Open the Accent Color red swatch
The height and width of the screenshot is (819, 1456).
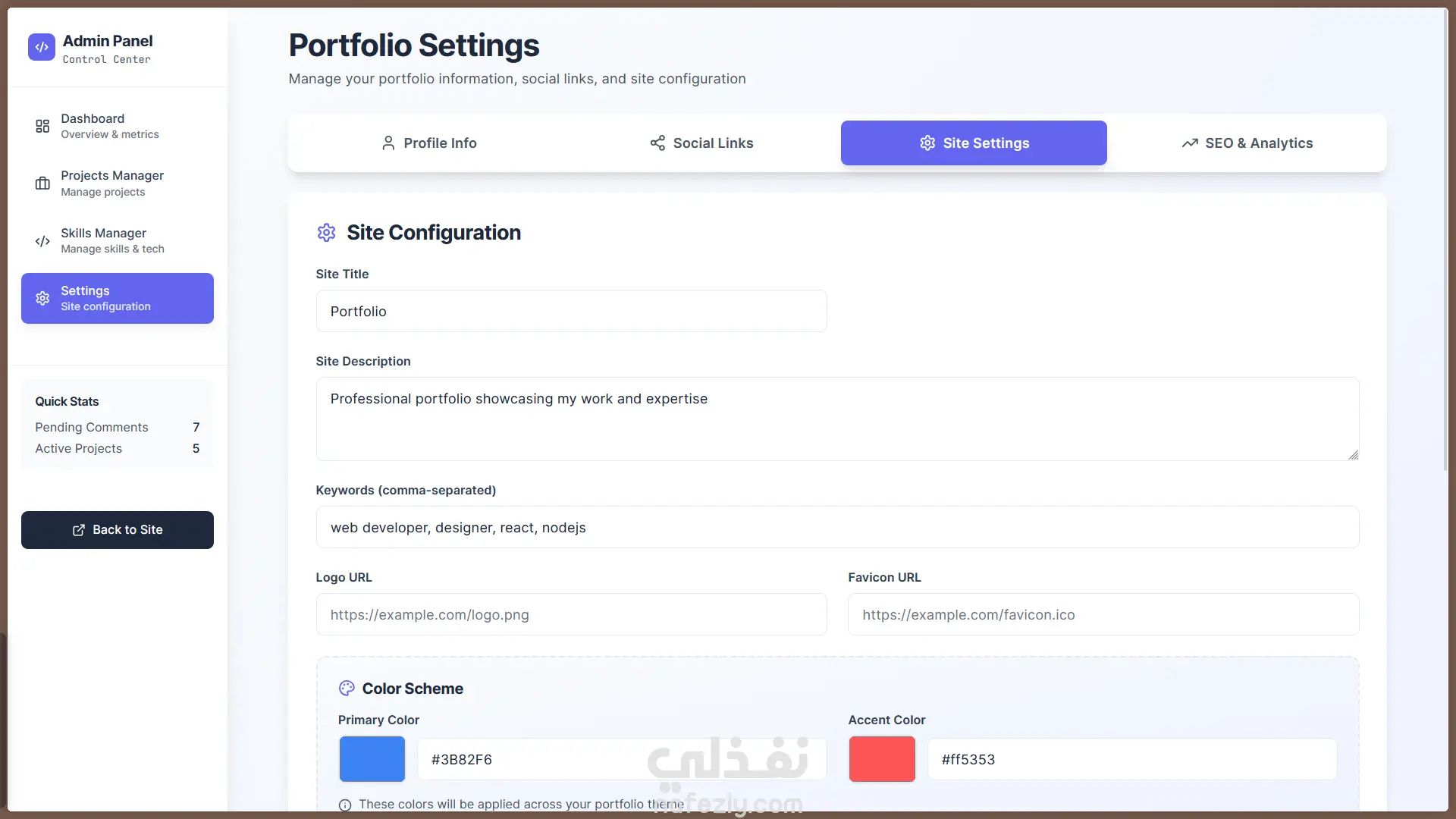click(x=882, y=759)
